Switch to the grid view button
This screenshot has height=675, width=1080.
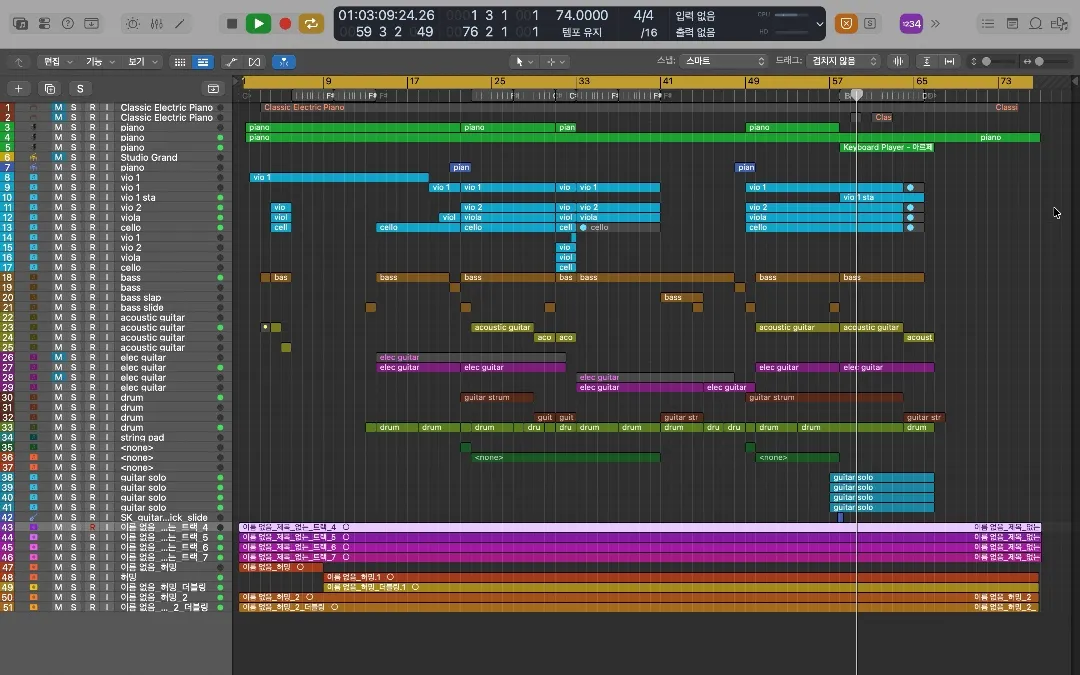point(180,62)
